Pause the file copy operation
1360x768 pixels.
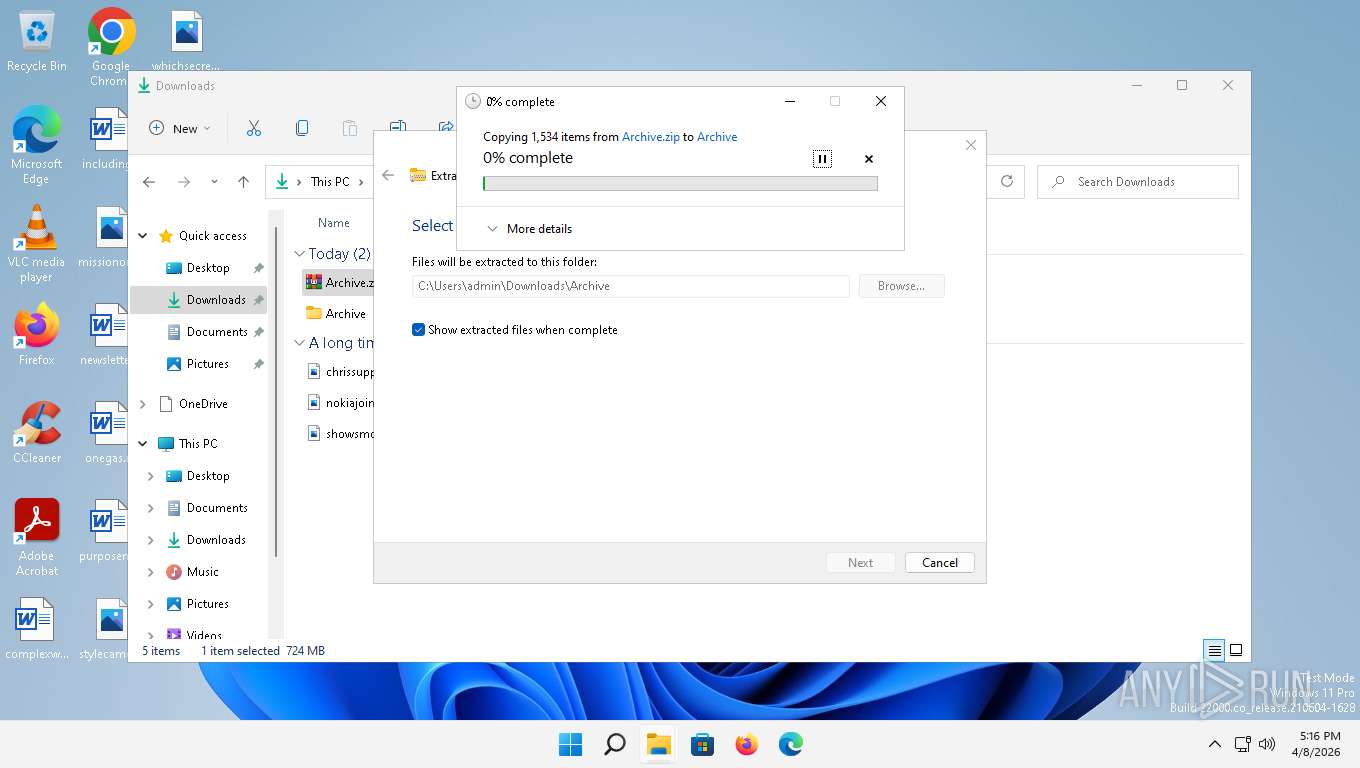click(822, 159)
